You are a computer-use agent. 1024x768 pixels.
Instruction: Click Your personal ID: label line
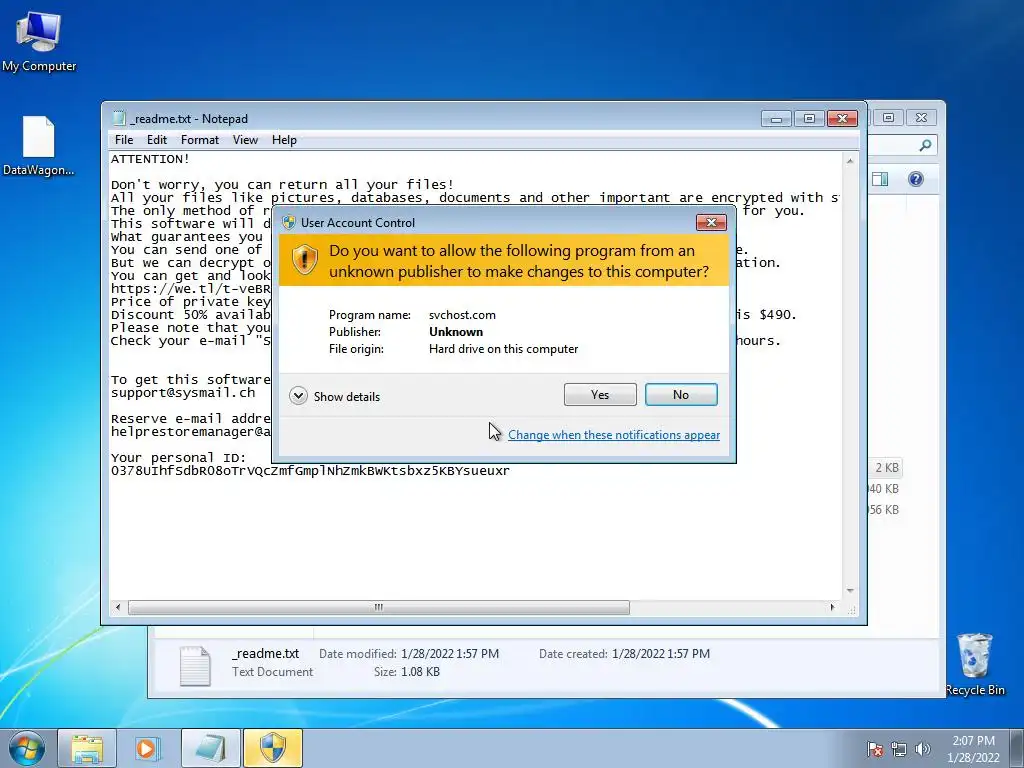tap(178, 458)
